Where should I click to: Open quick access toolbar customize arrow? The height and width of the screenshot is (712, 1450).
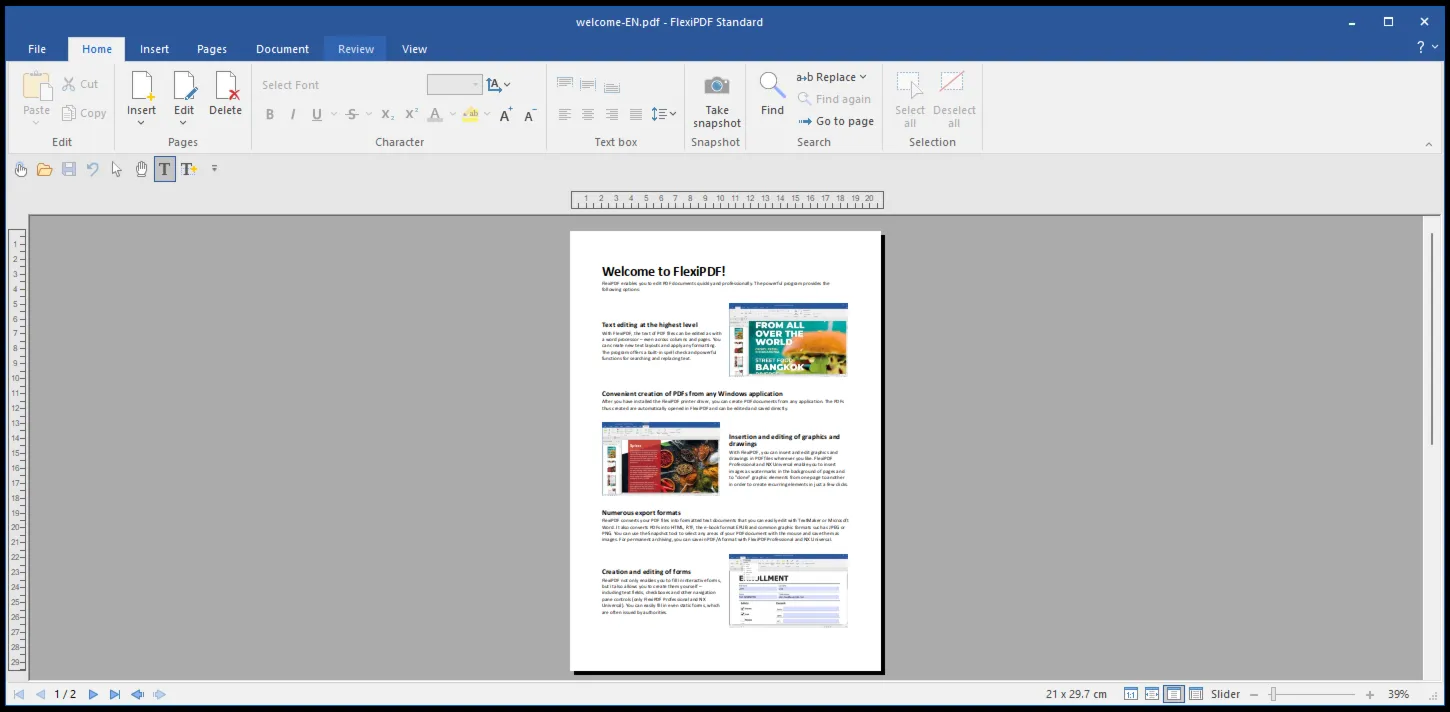(214, 169)
